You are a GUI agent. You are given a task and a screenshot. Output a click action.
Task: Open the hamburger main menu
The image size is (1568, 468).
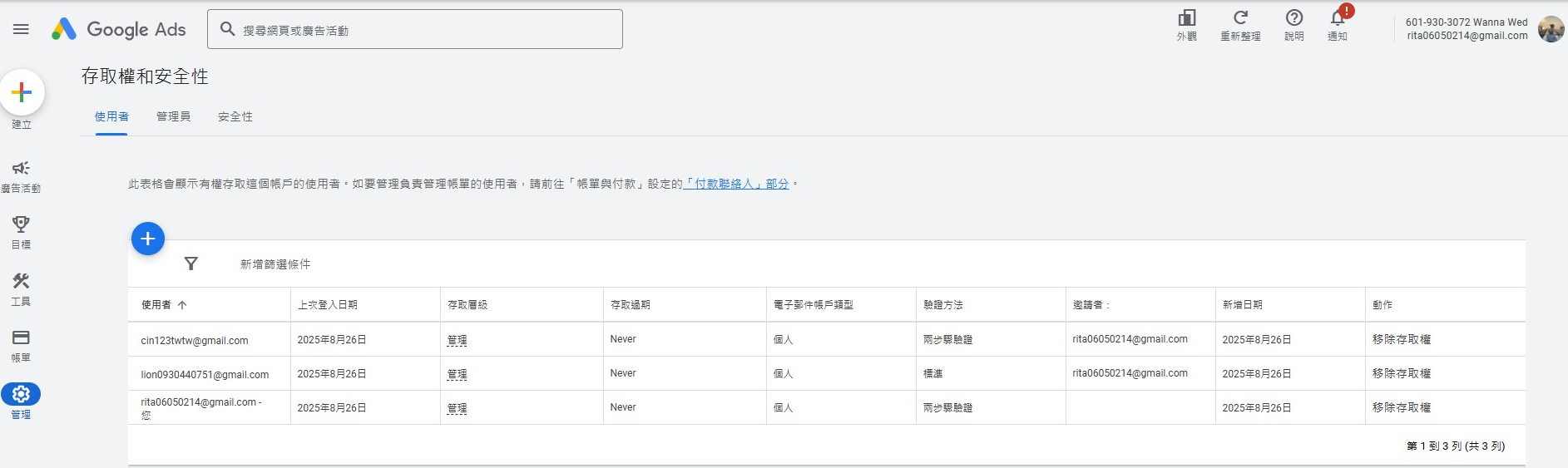(x=21, y=29)
